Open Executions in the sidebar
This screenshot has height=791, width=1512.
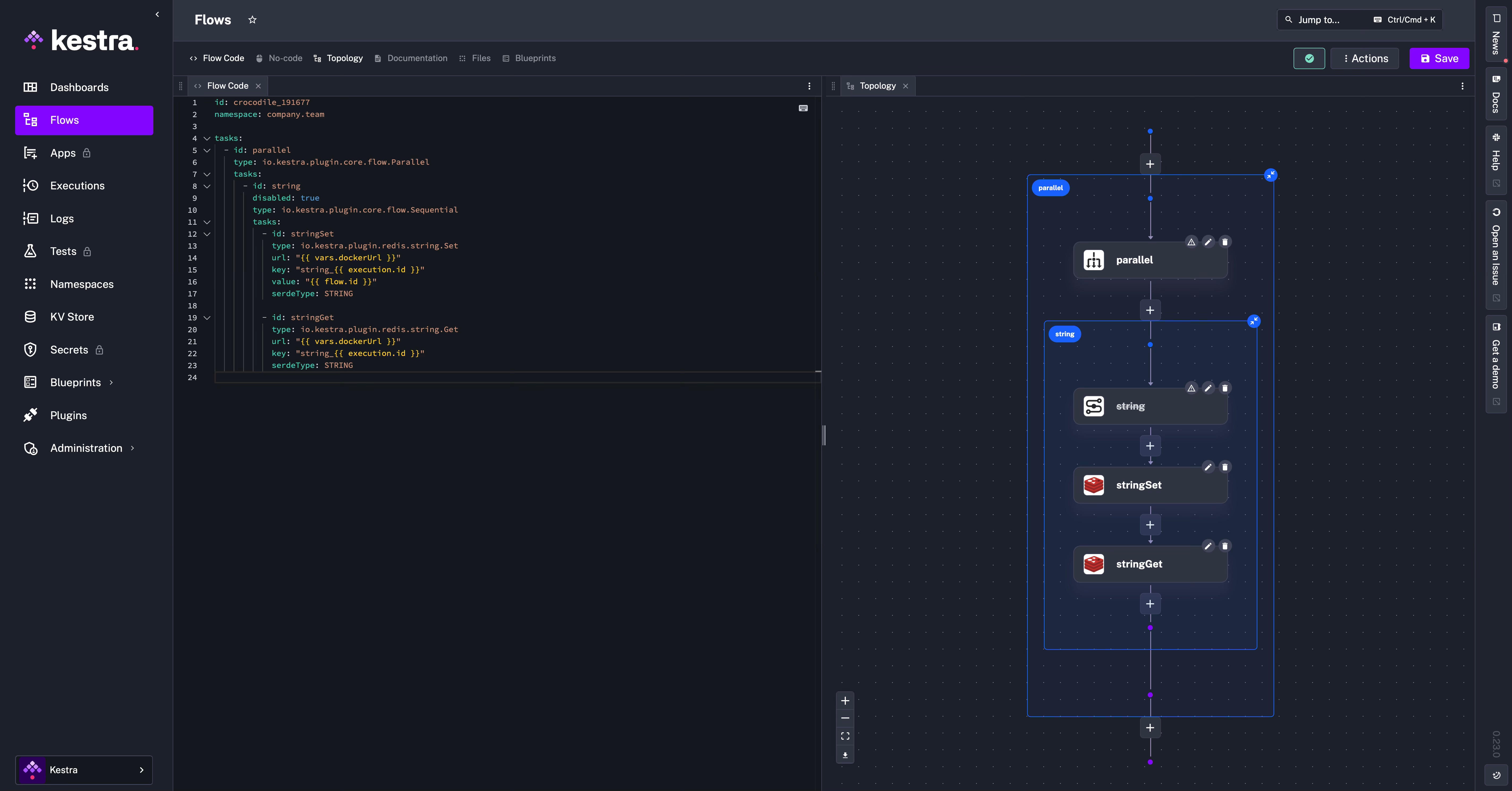pos(84,185)
